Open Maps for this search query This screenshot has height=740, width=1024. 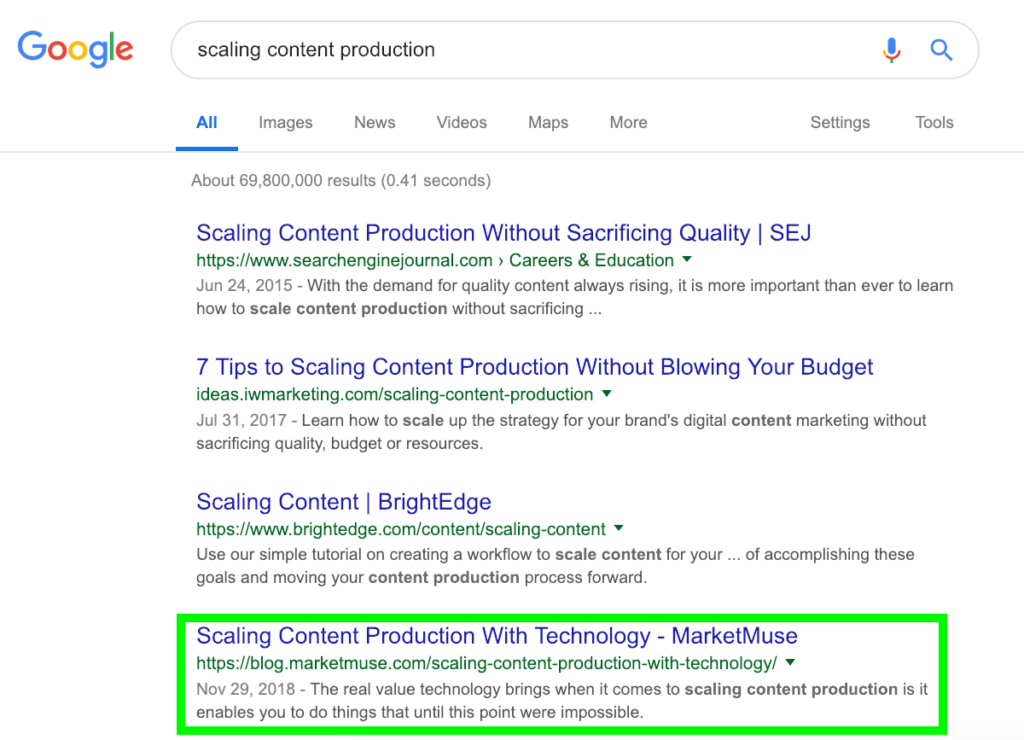tap(547, 122)
